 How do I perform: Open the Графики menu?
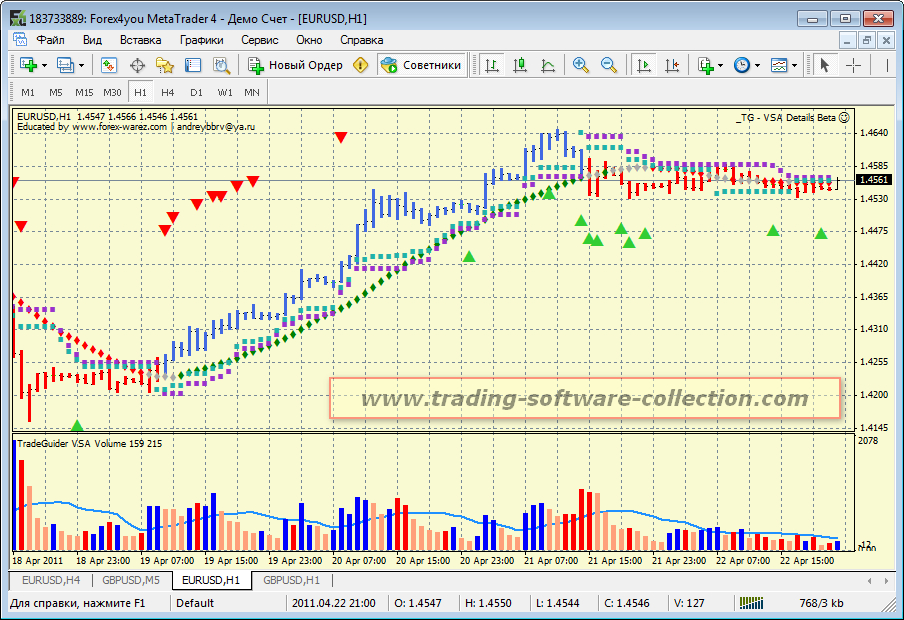click(201, 40)
